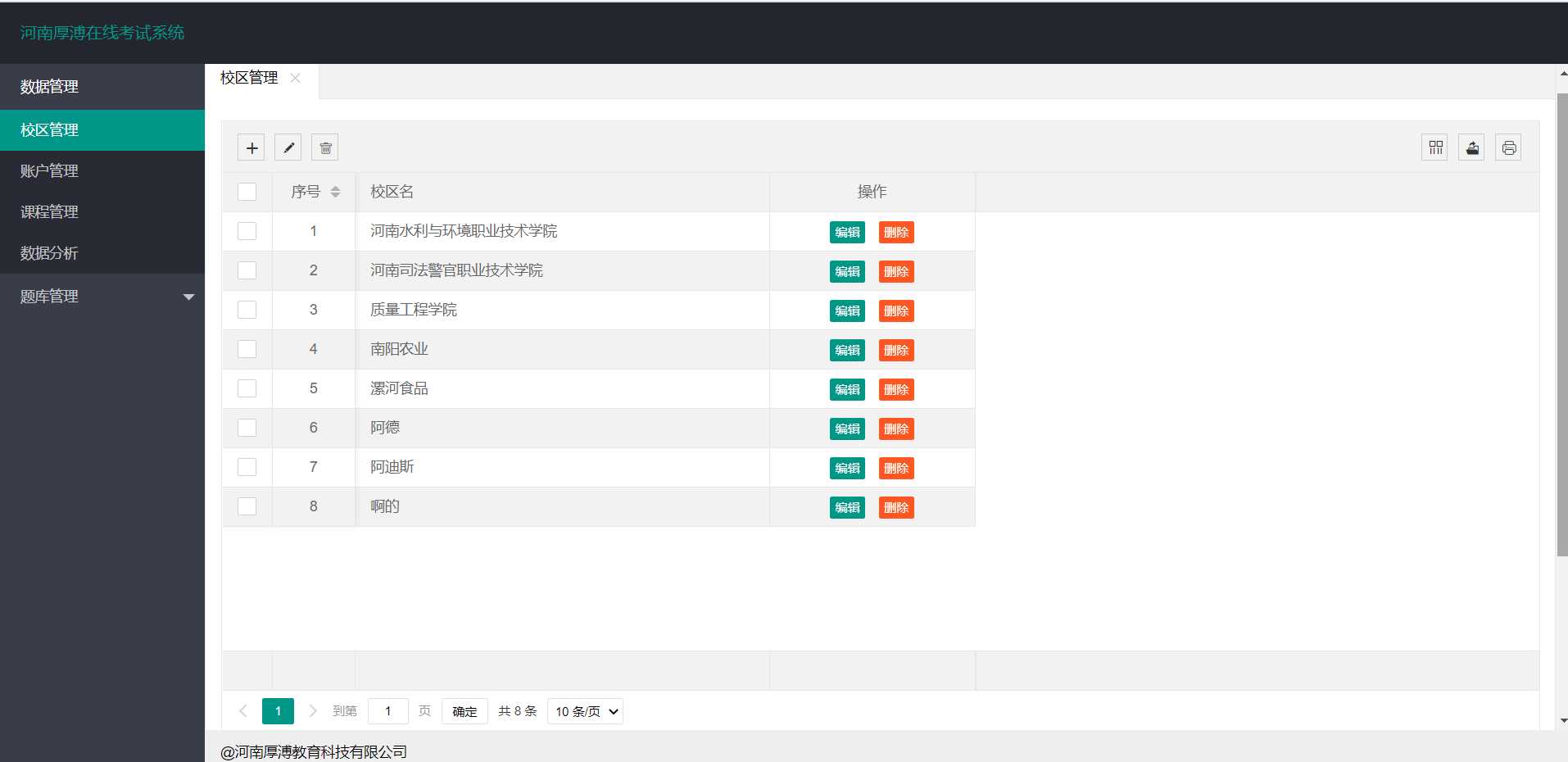Click 删除 for 漯河食品

pos(896,389)
